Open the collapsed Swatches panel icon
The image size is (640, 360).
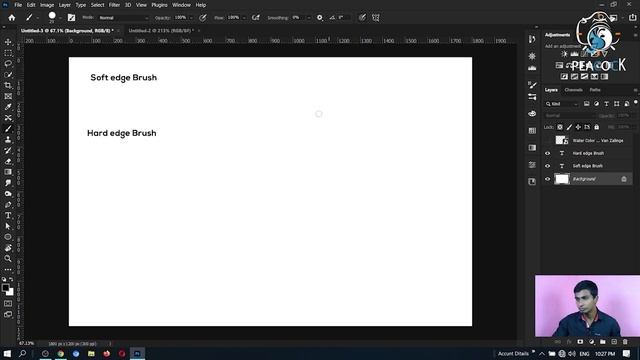(x=532, y=131)
